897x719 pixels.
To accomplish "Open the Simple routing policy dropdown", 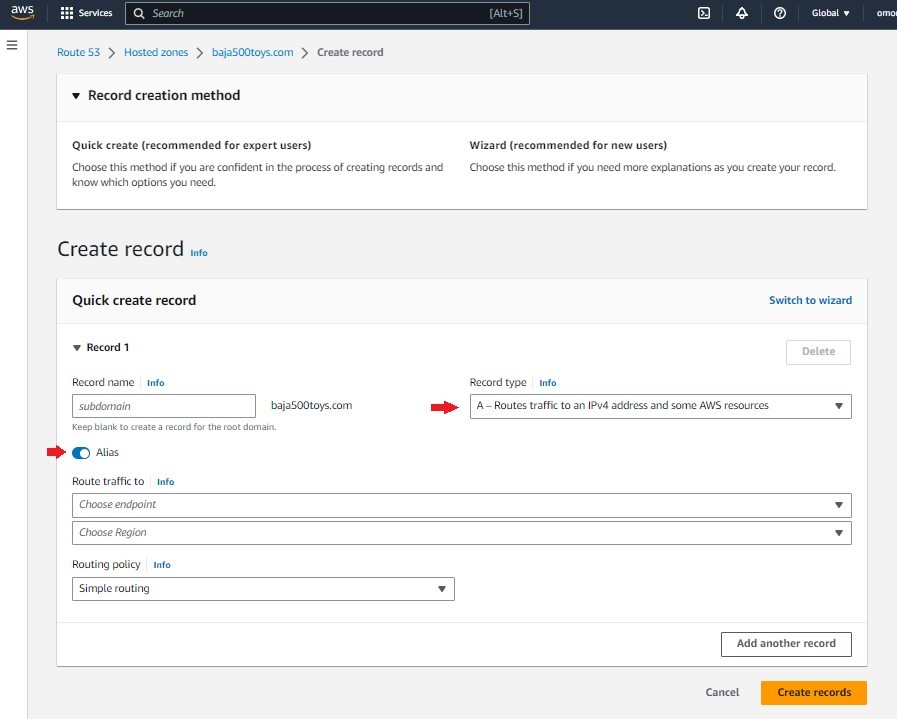I will tap(263, 589).
